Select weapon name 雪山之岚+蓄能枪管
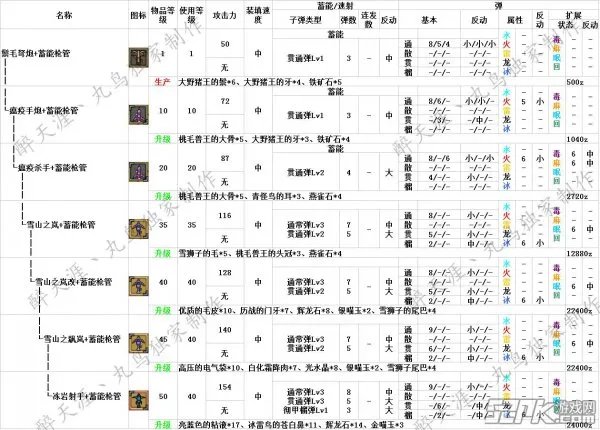Viewport: 600px width, 430px height. click(x=61, y=225)
